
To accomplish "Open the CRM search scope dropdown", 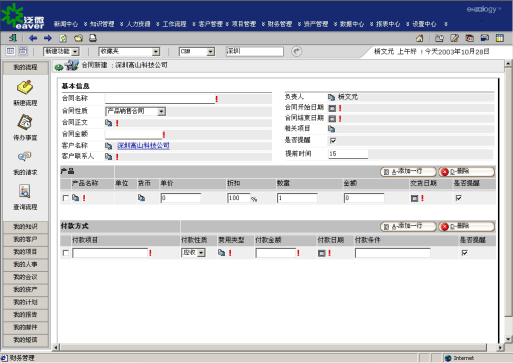I will point(197,51).
